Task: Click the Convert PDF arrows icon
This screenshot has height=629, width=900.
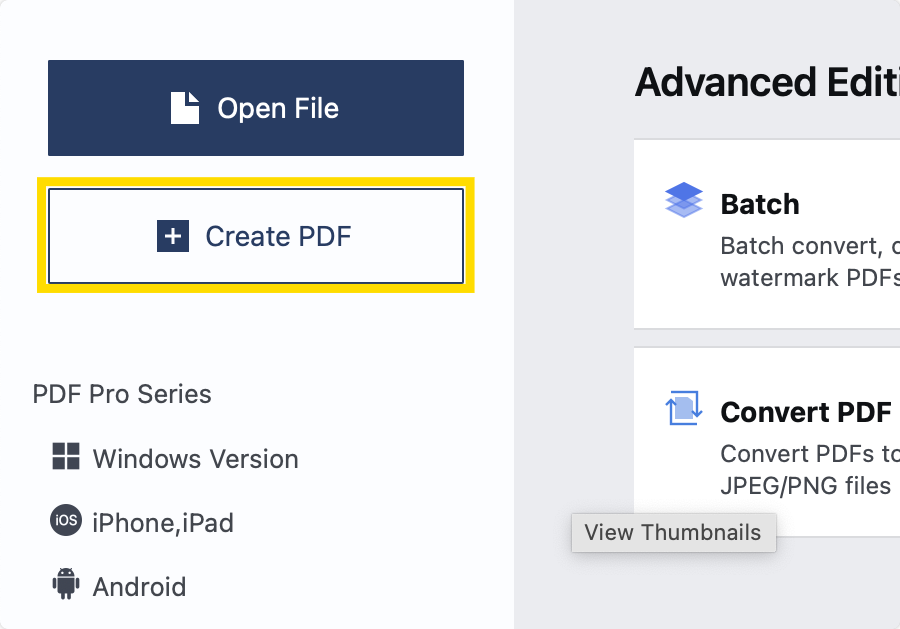Action: coord(684,408)
